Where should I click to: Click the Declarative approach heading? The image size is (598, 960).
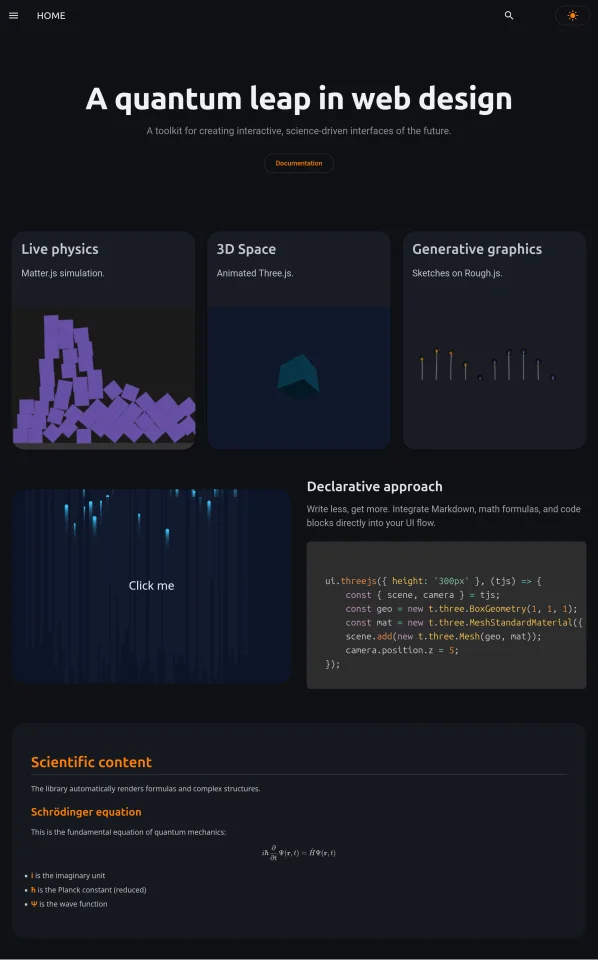[x=375, y=487]
